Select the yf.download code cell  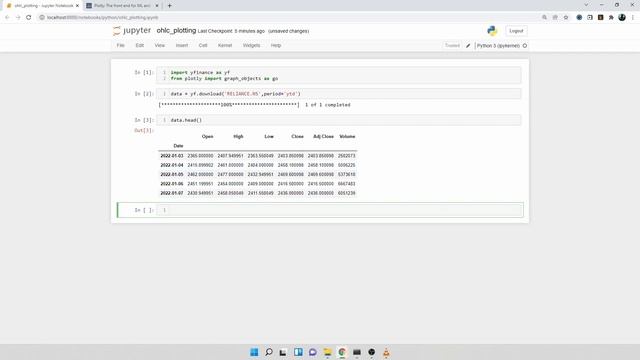pos(340,93)
